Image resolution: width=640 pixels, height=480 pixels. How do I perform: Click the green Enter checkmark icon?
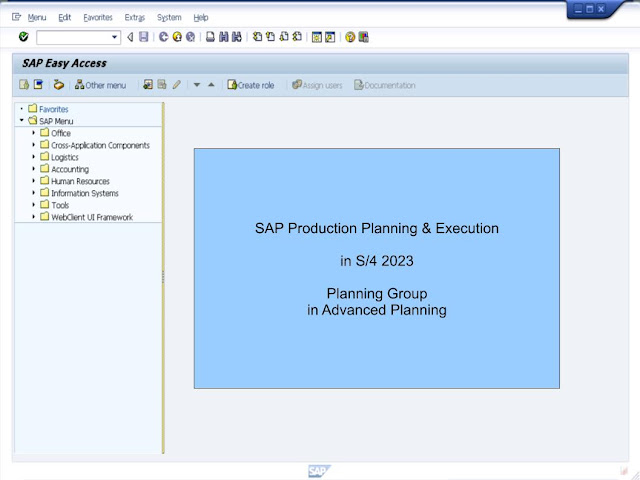click(x=24, y=37)
